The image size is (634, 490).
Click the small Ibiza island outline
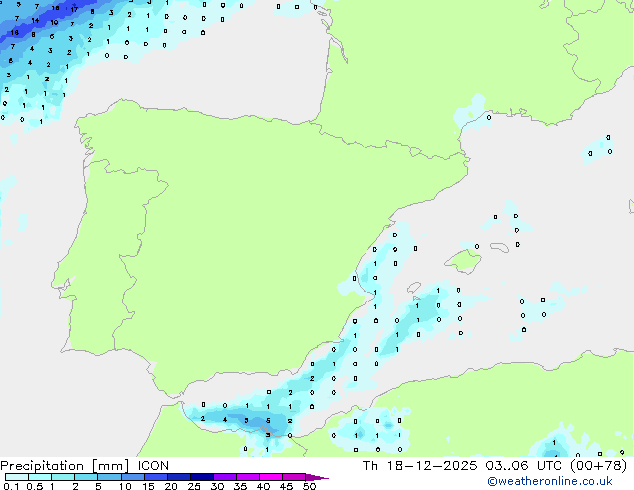click(x=414, y=287)
